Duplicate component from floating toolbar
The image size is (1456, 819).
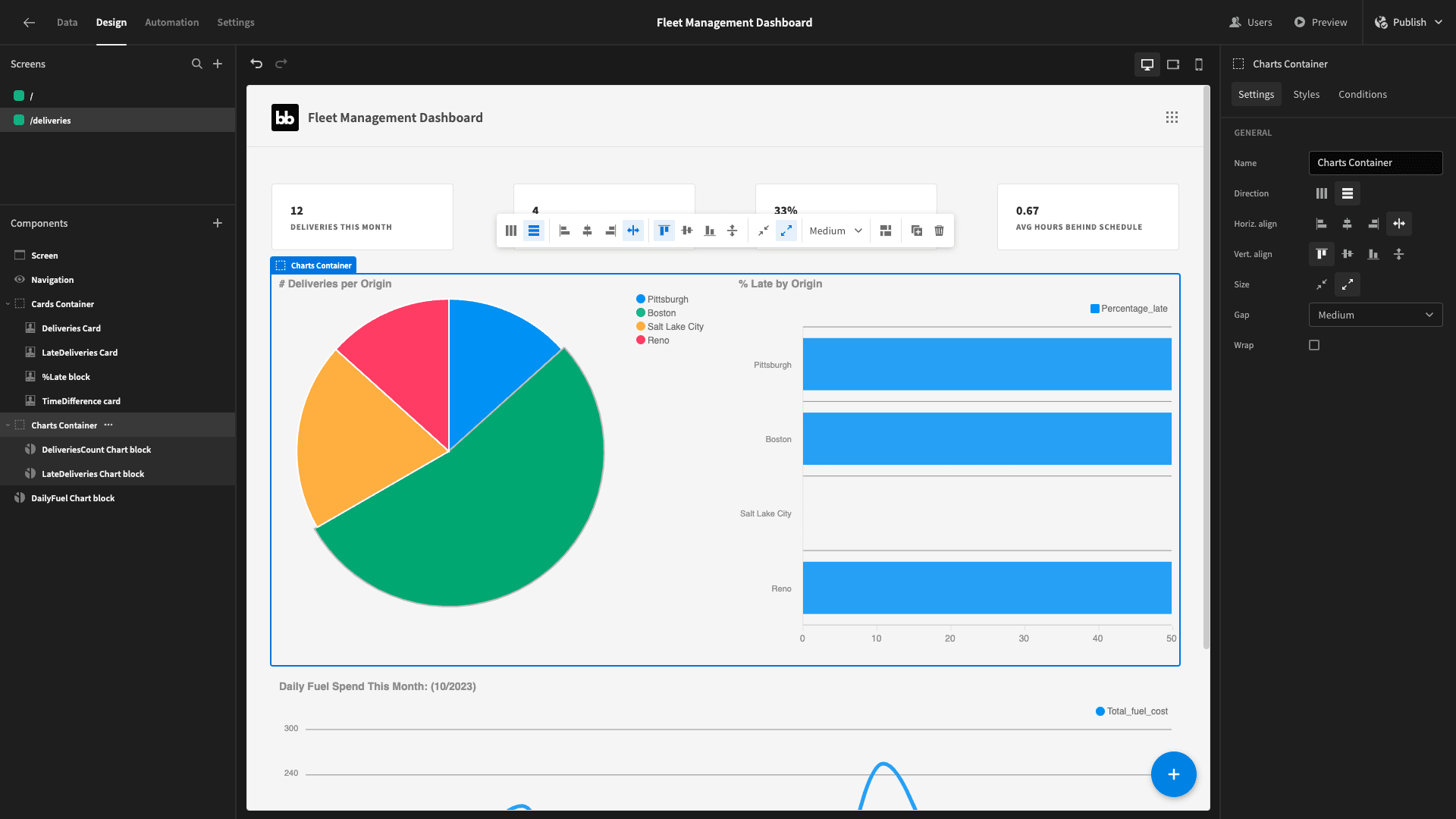[917, 231]
